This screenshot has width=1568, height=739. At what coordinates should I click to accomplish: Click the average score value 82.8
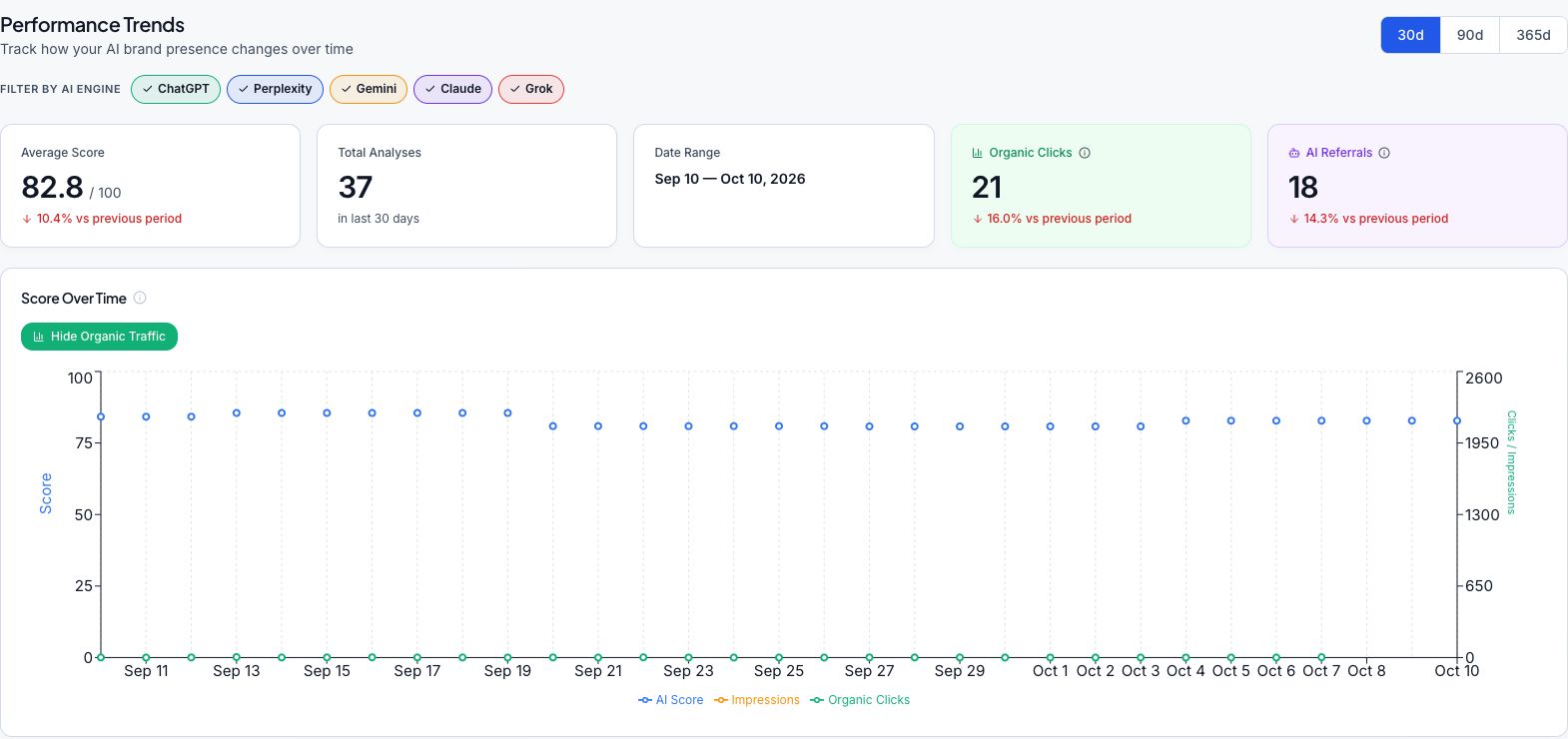(52, 188)
